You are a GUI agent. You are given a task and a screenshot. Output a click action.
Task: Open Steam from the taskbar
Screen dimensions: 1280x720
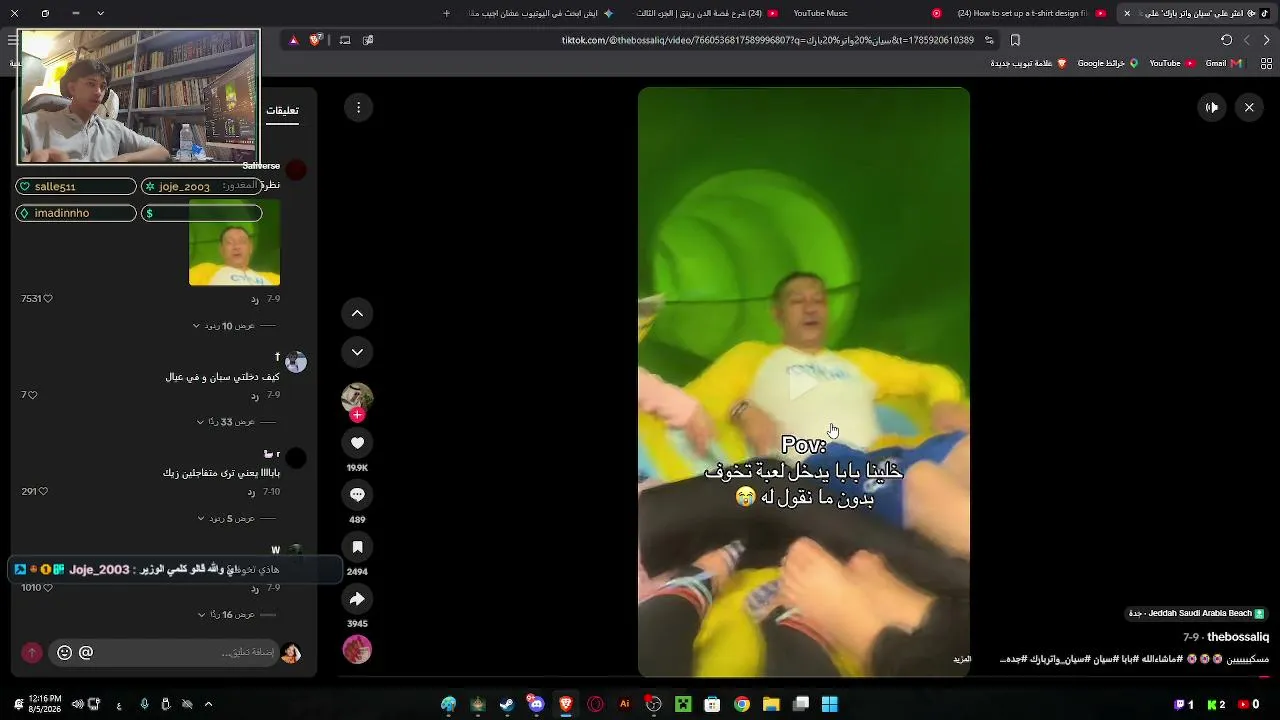[x=507, y=704]
